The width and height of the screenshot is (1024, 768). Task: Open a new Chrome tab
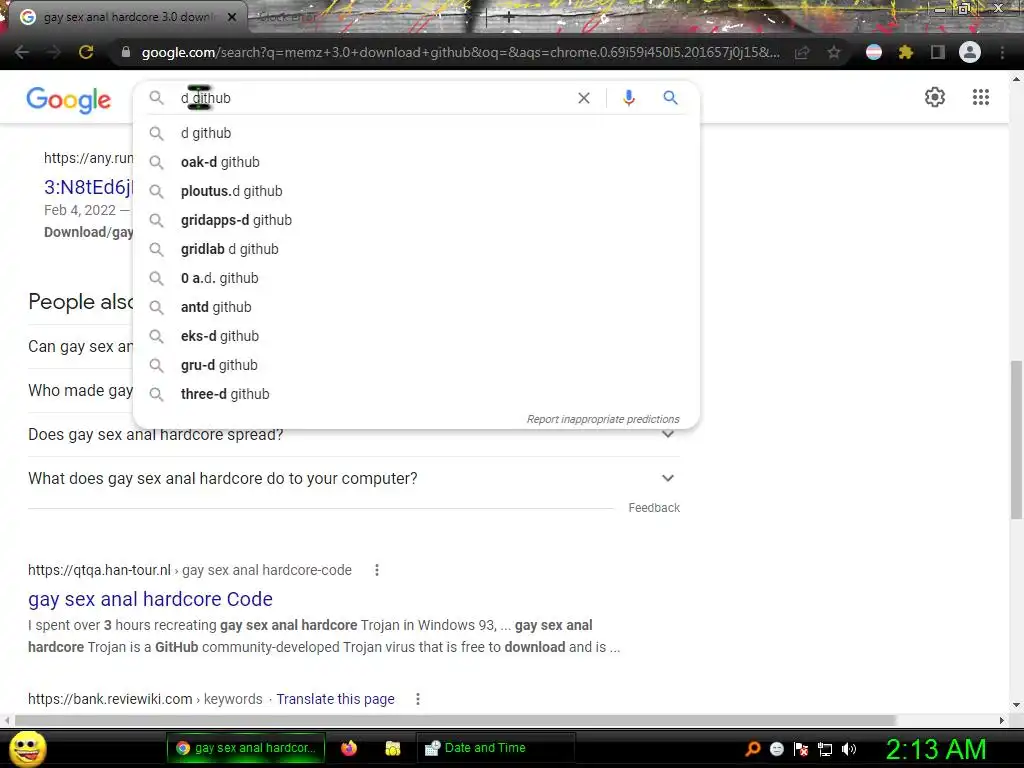coord(509,18)
